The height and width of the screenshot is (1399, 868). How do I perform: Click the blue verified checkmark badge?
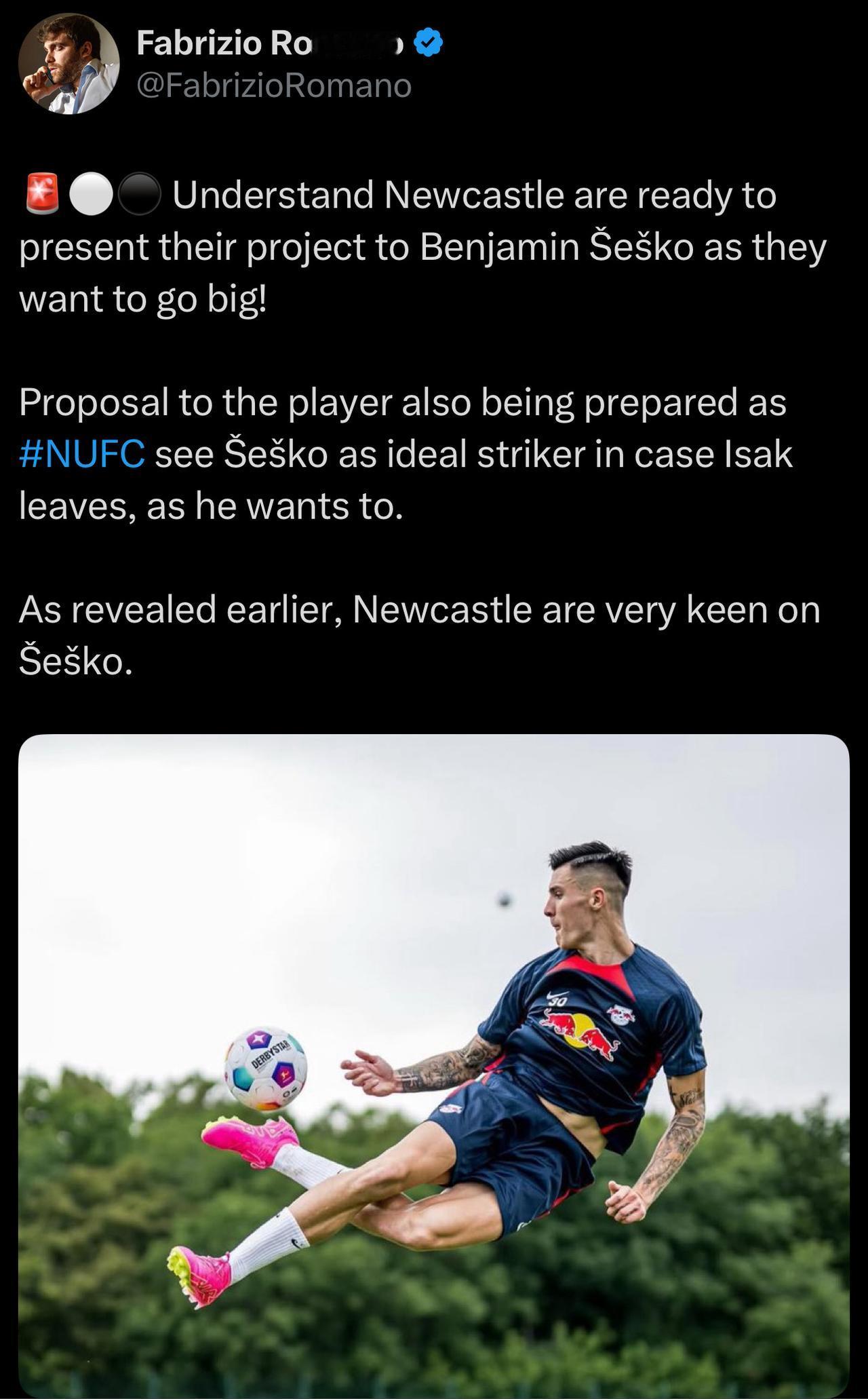428,43
